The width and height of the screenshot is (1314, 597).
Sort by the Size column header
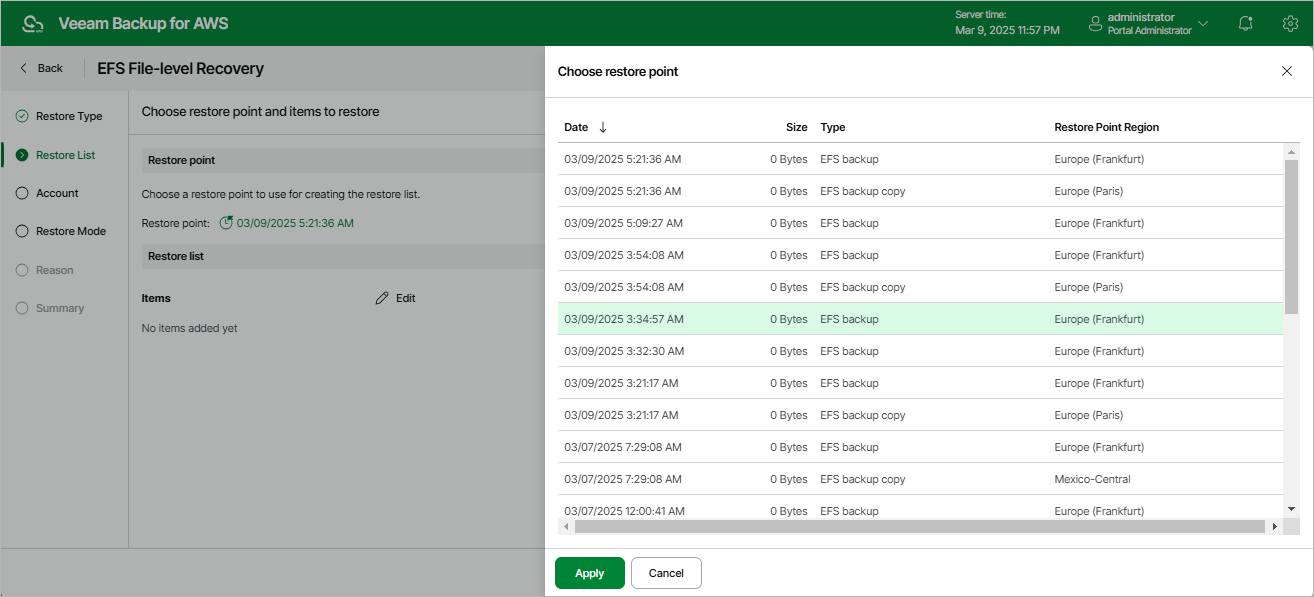796,127
